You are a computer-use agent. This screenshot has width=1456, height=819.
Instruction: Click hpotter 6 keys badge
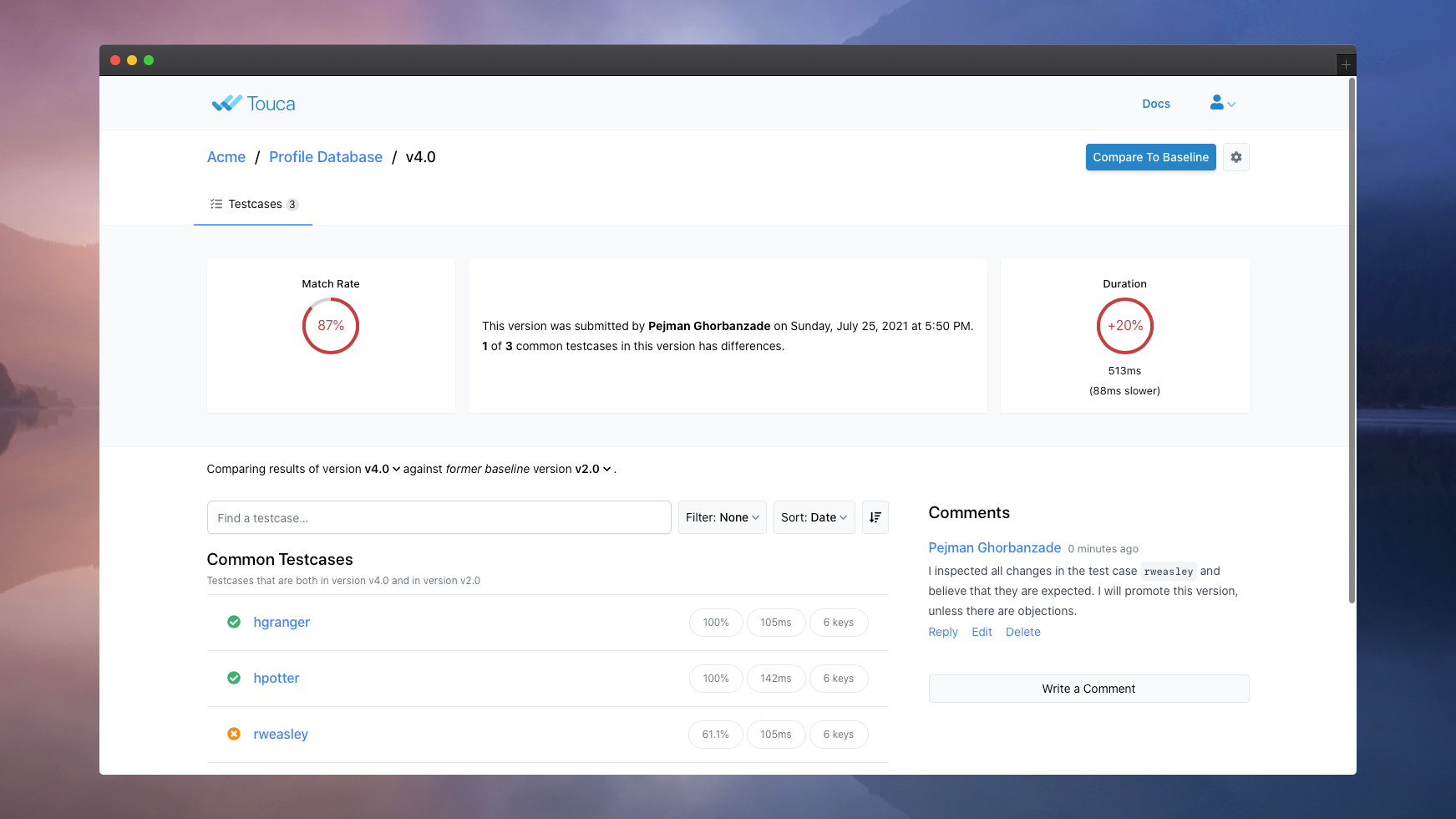pos(839,679)
